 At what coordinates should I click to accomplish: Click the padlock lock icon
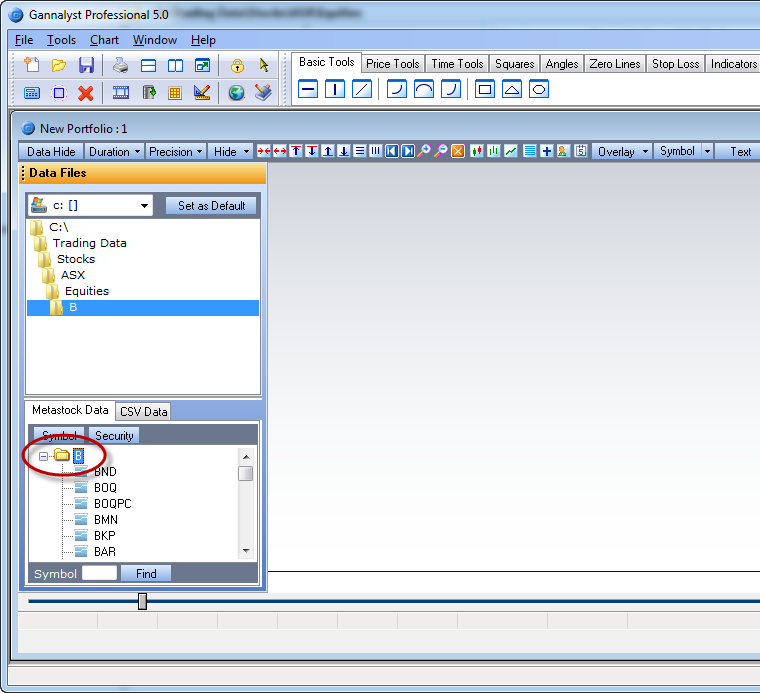click(237, 65)
